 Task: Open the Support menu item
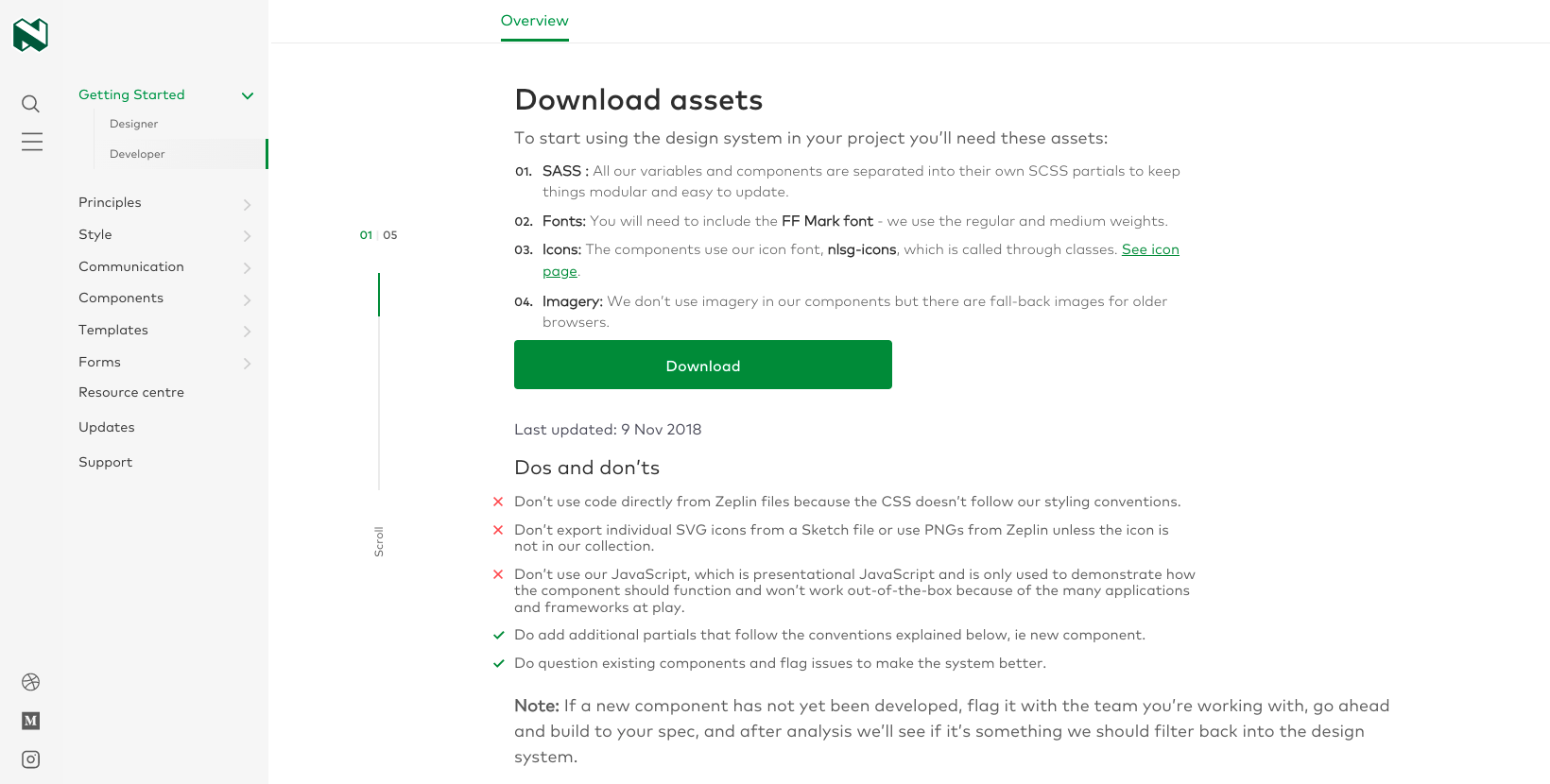click(105, 462)
